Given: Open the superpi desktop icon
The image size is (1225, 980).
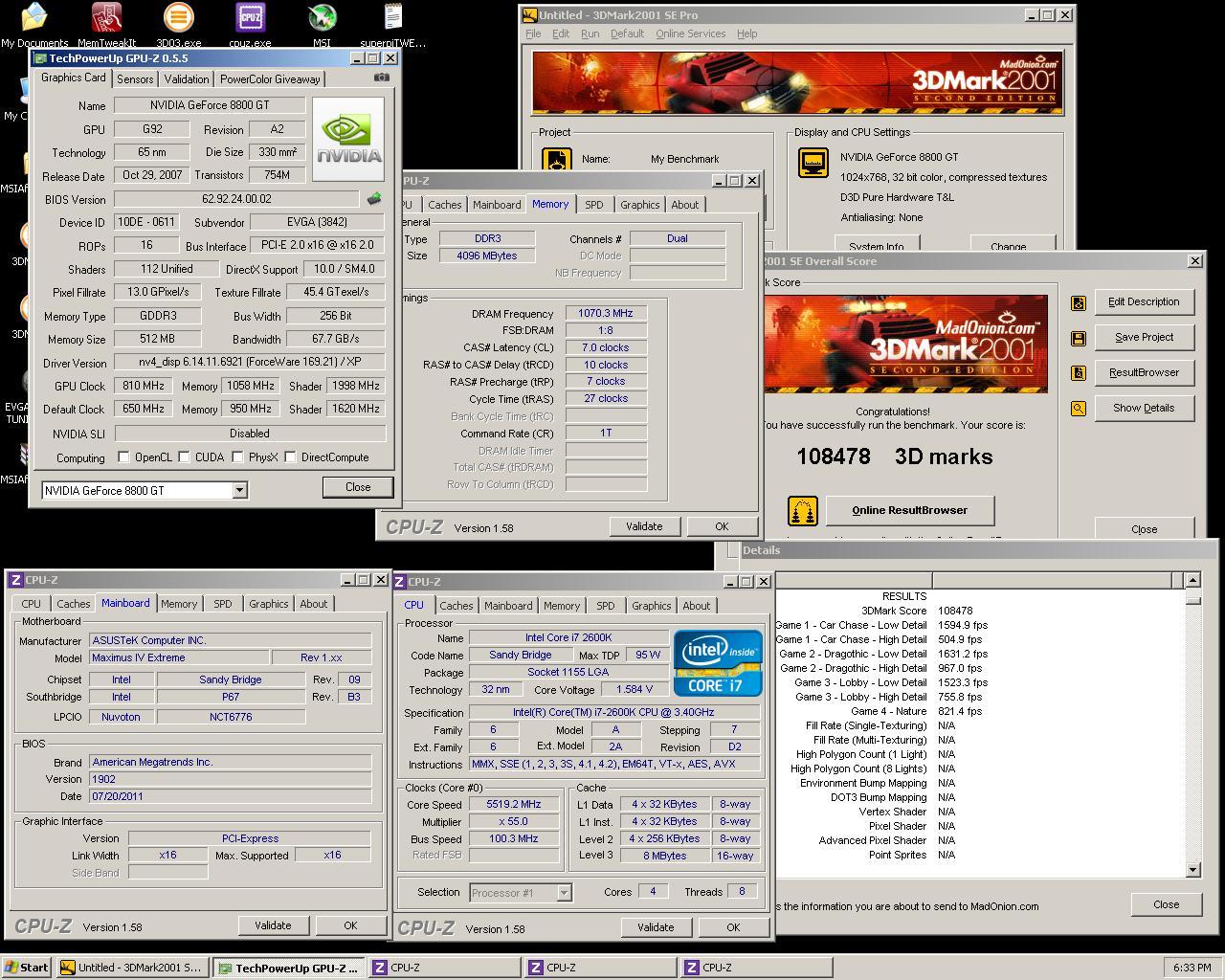Looking at the screenshot, I should [x=393, y=24].
